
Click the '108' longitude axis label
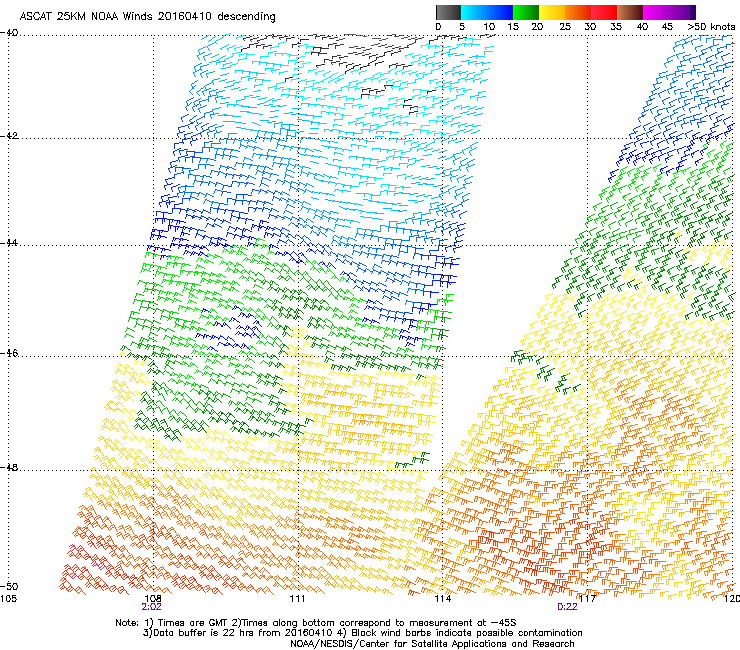click(153, 599)
